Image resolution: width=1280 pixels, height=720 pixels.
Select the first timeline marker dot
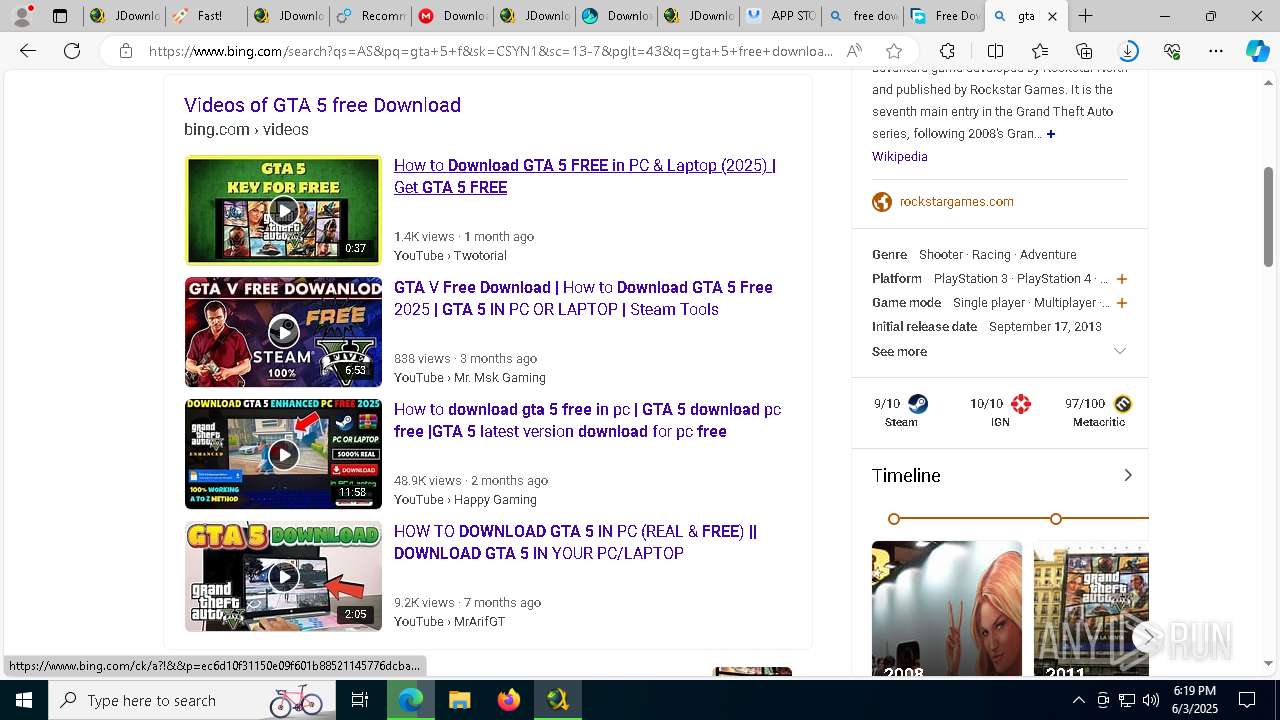(894, 519)
